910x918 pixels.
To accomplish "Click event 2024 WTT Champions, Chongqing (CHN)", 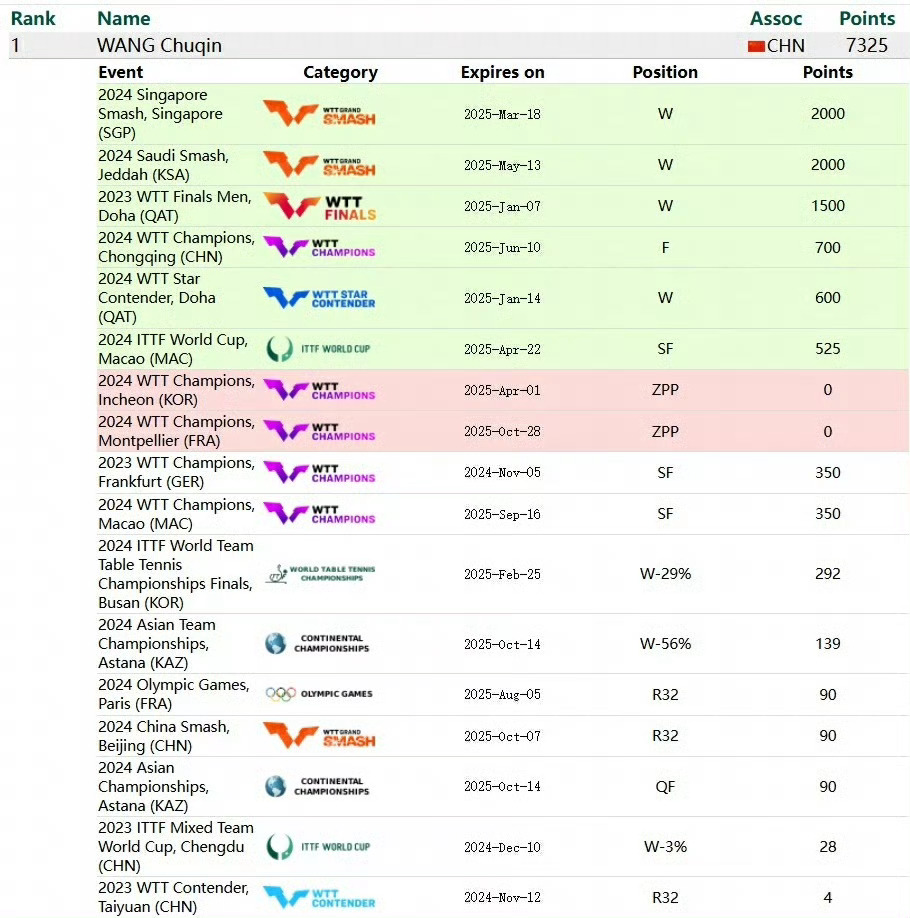I will coord(176,247).
